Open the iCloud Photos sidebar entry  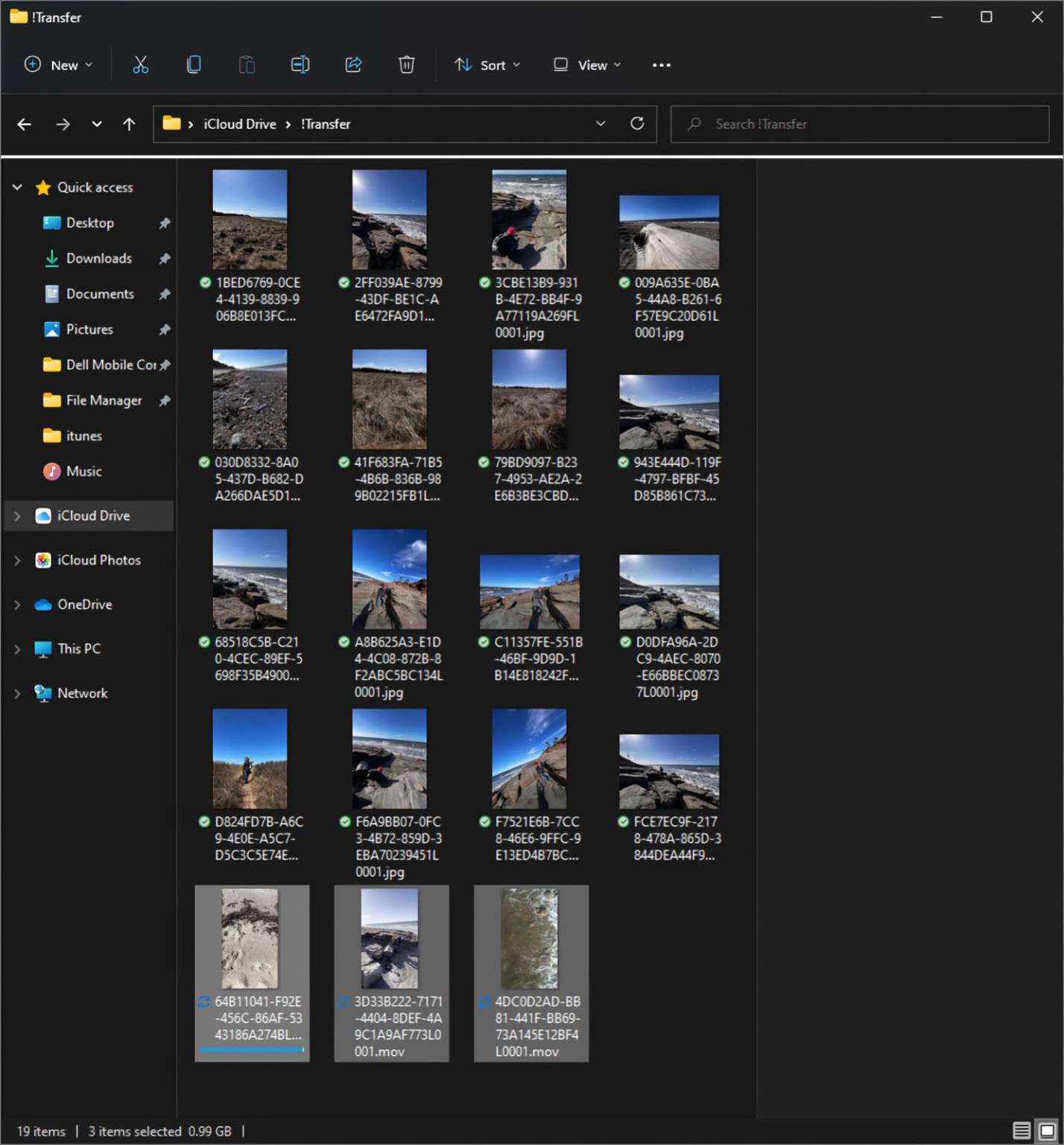pyautogui.click(x=99, y=560)
